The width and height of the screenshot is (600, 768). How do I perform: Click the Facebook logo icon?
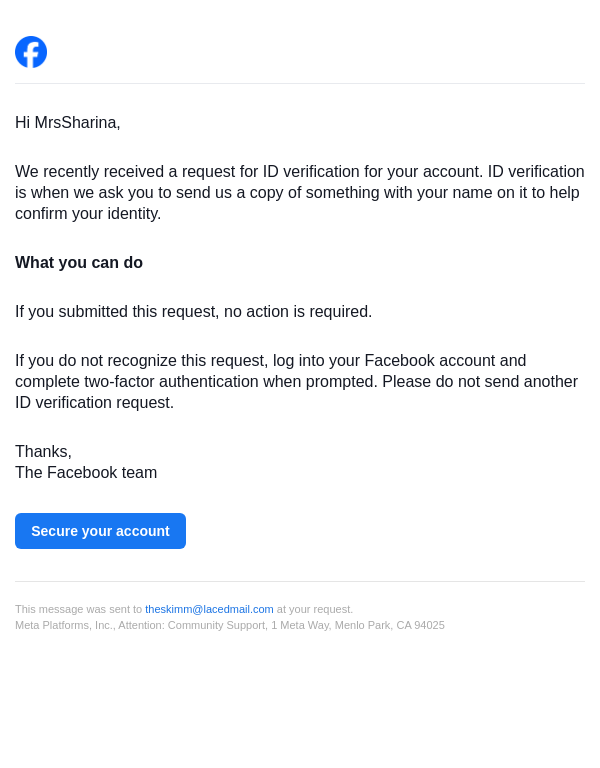[31, 52]
